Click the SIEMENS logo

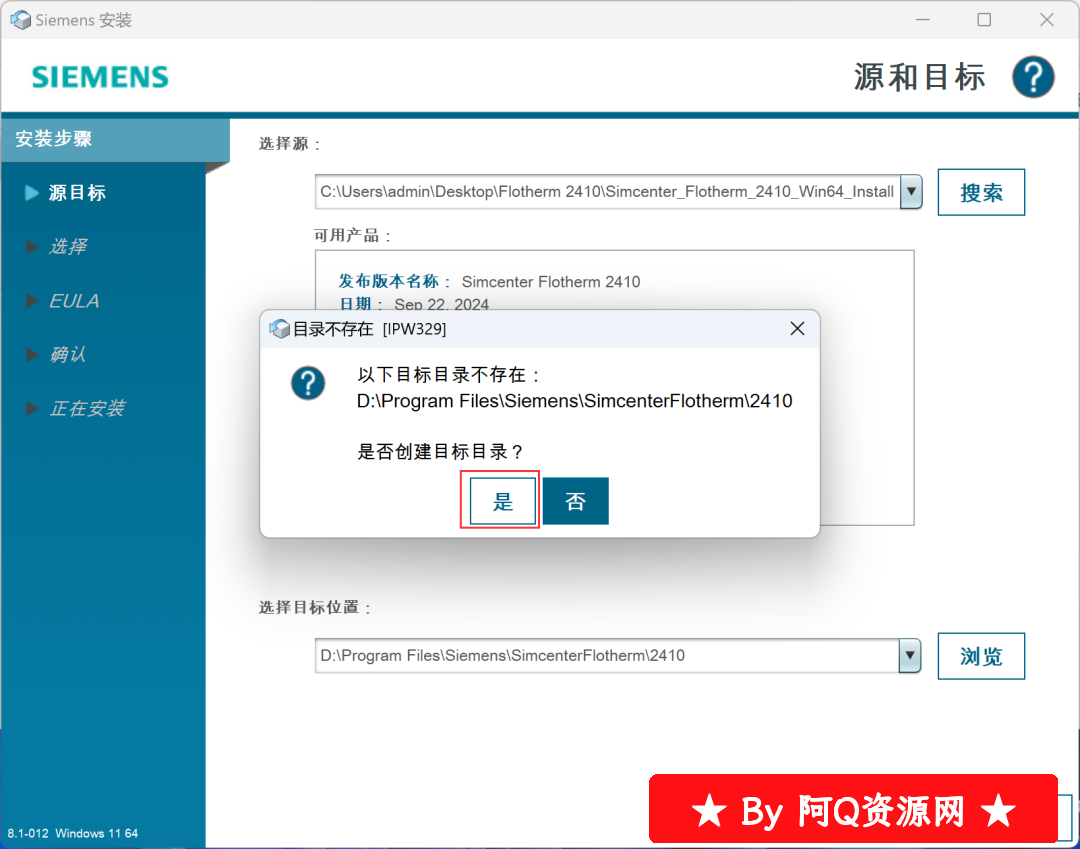pos(101,77)
